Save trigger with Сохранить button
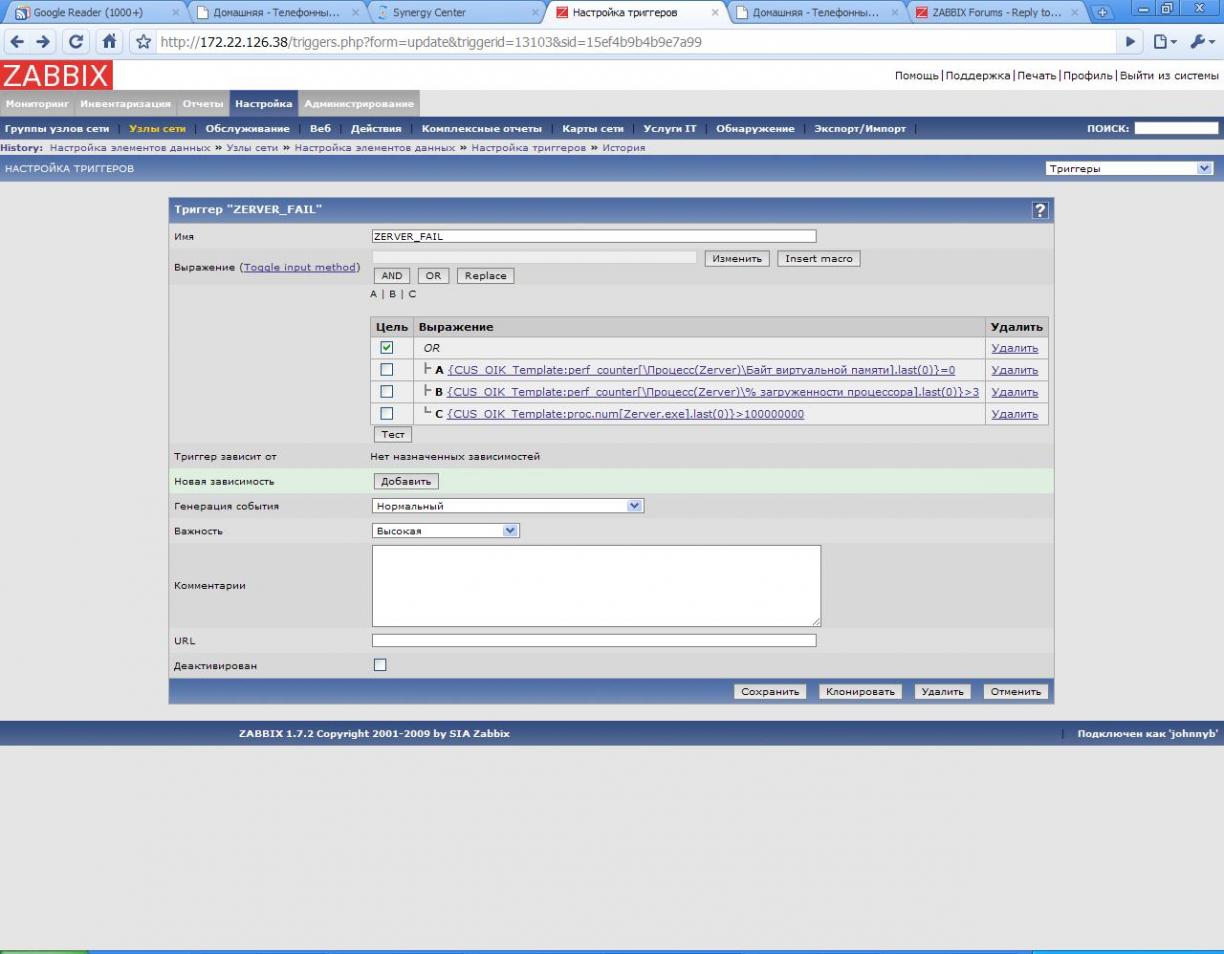Viewport: 1224px width, 954px height. [770, 692]
